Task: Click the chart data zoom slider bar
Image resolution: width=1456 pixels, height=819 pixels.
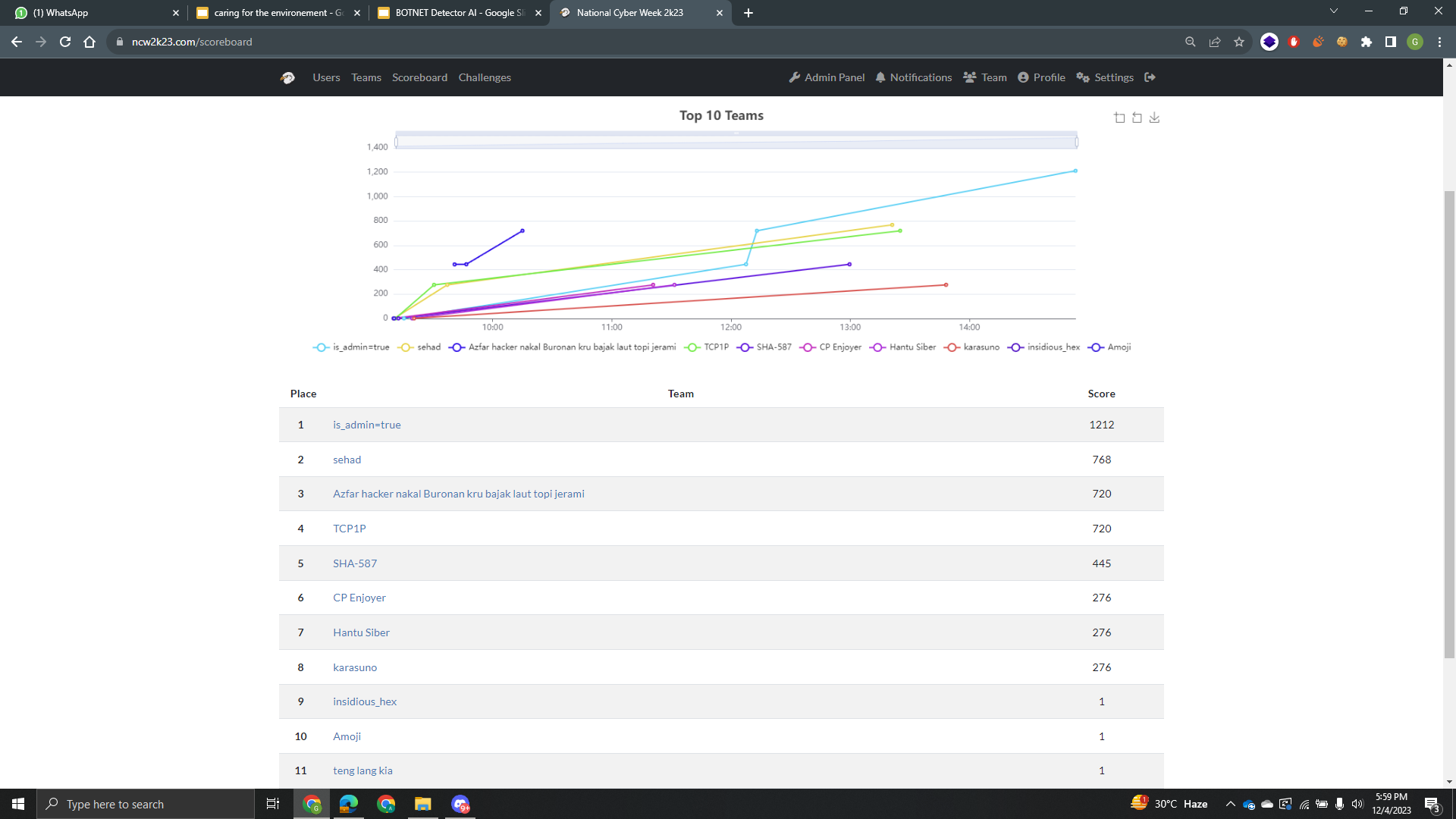Action: (736, 141)
